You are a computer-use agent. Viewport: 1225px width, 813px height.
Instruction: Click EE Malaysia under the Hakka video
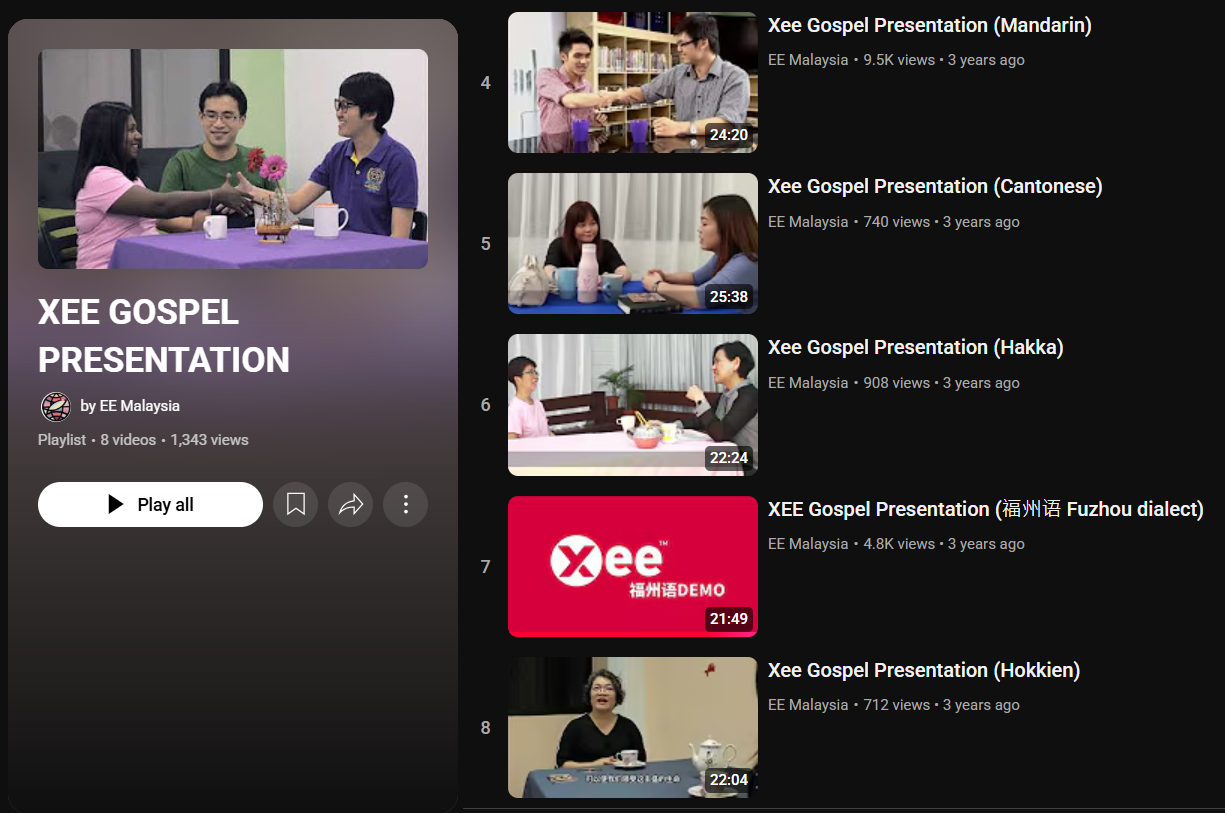[808, 383]
